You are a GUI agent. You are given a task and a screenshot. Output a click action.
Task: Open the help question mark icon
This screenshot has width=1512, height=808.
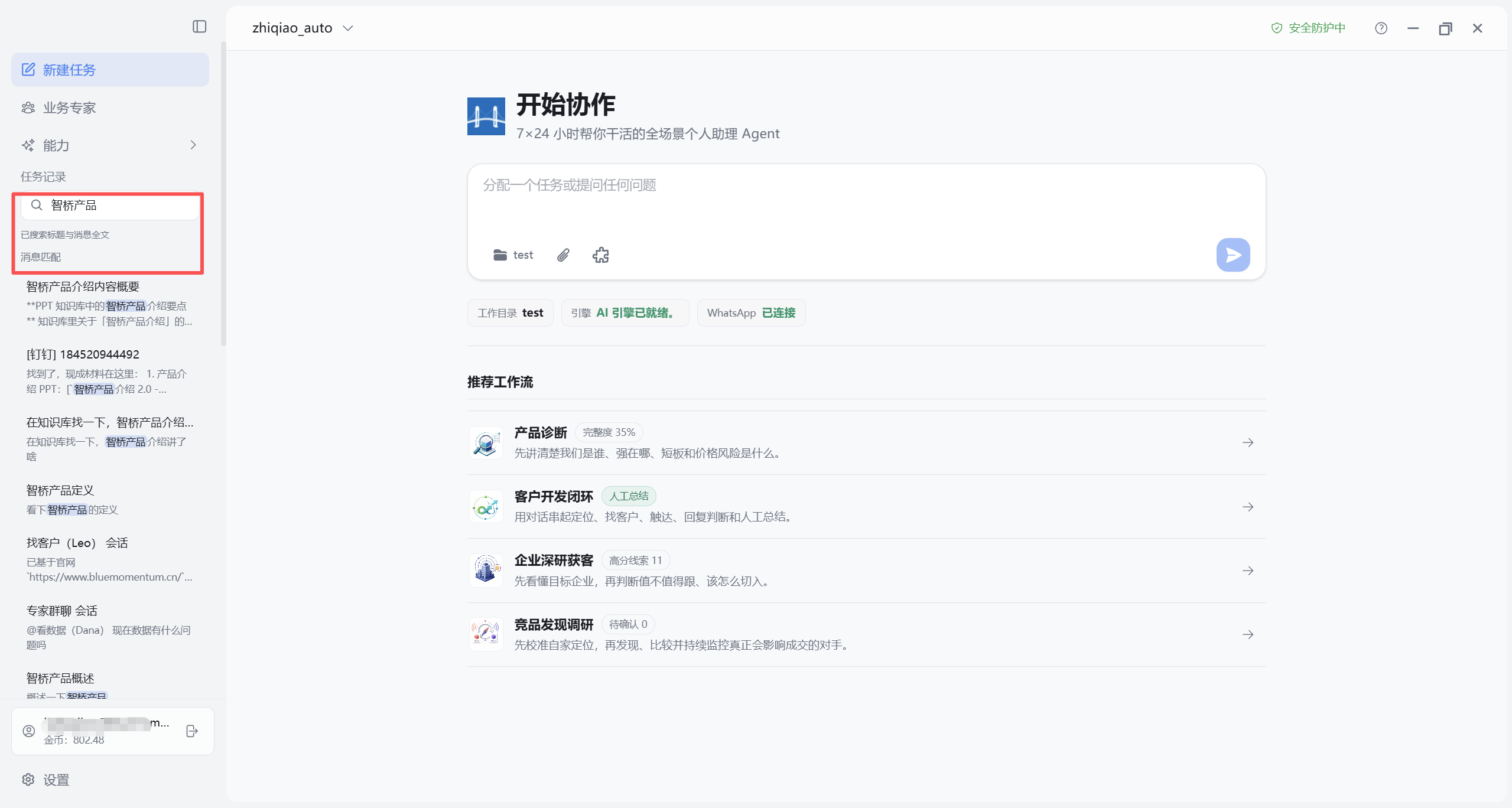pyautogui.click(x=1381, y=28)
